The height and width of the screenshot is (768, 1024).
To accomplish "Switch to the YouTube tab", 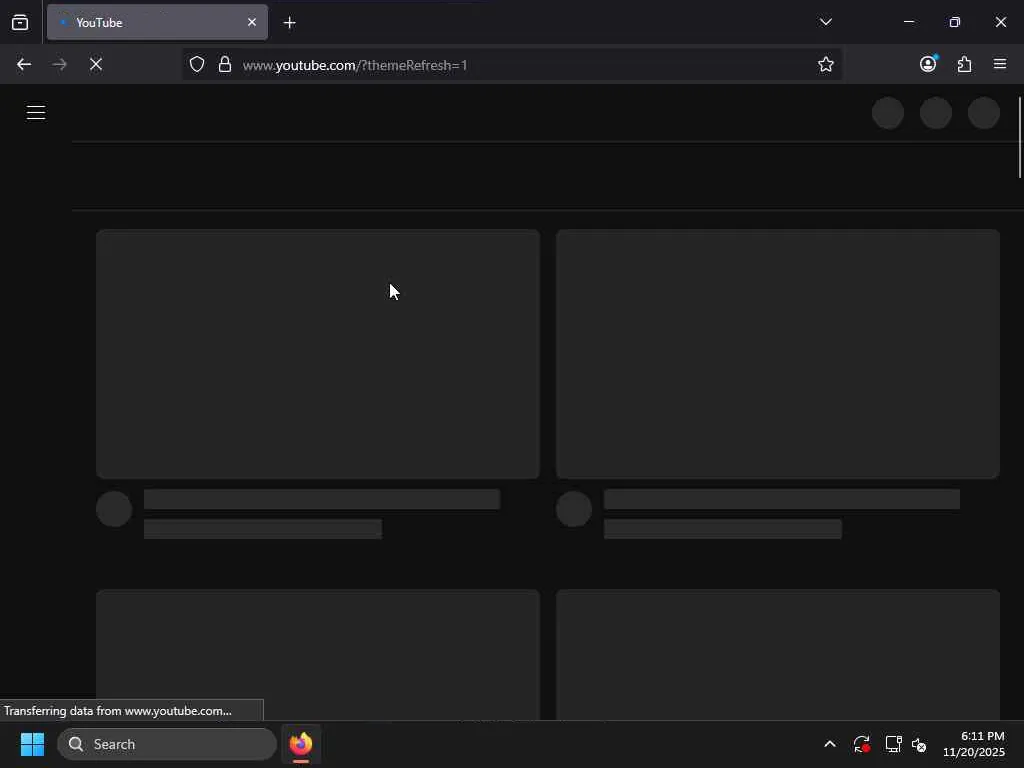I will tap(157, 22).
